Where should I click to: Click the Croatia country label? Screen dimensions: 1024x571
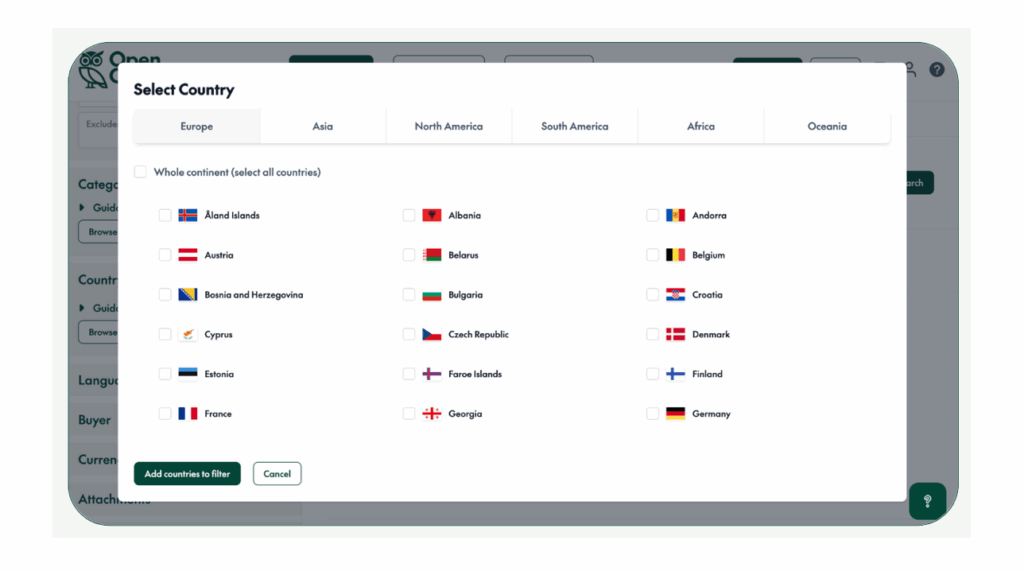[x=707, y=295]
